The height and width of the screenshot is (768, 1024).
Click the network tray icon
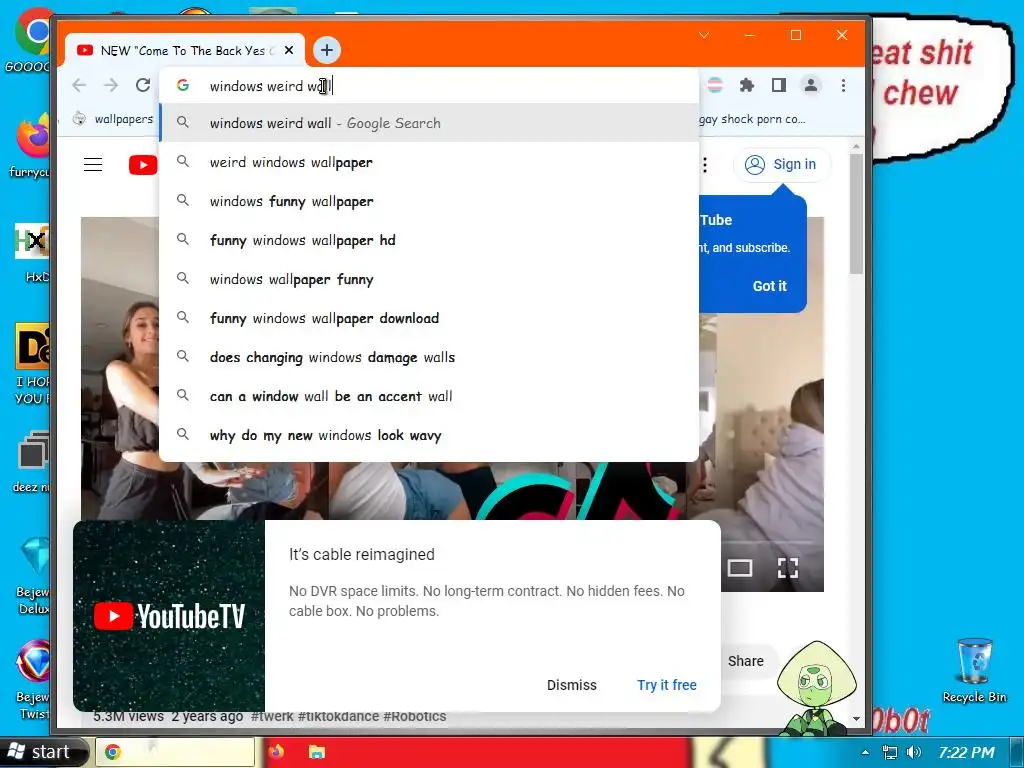[x=889, y=752]
